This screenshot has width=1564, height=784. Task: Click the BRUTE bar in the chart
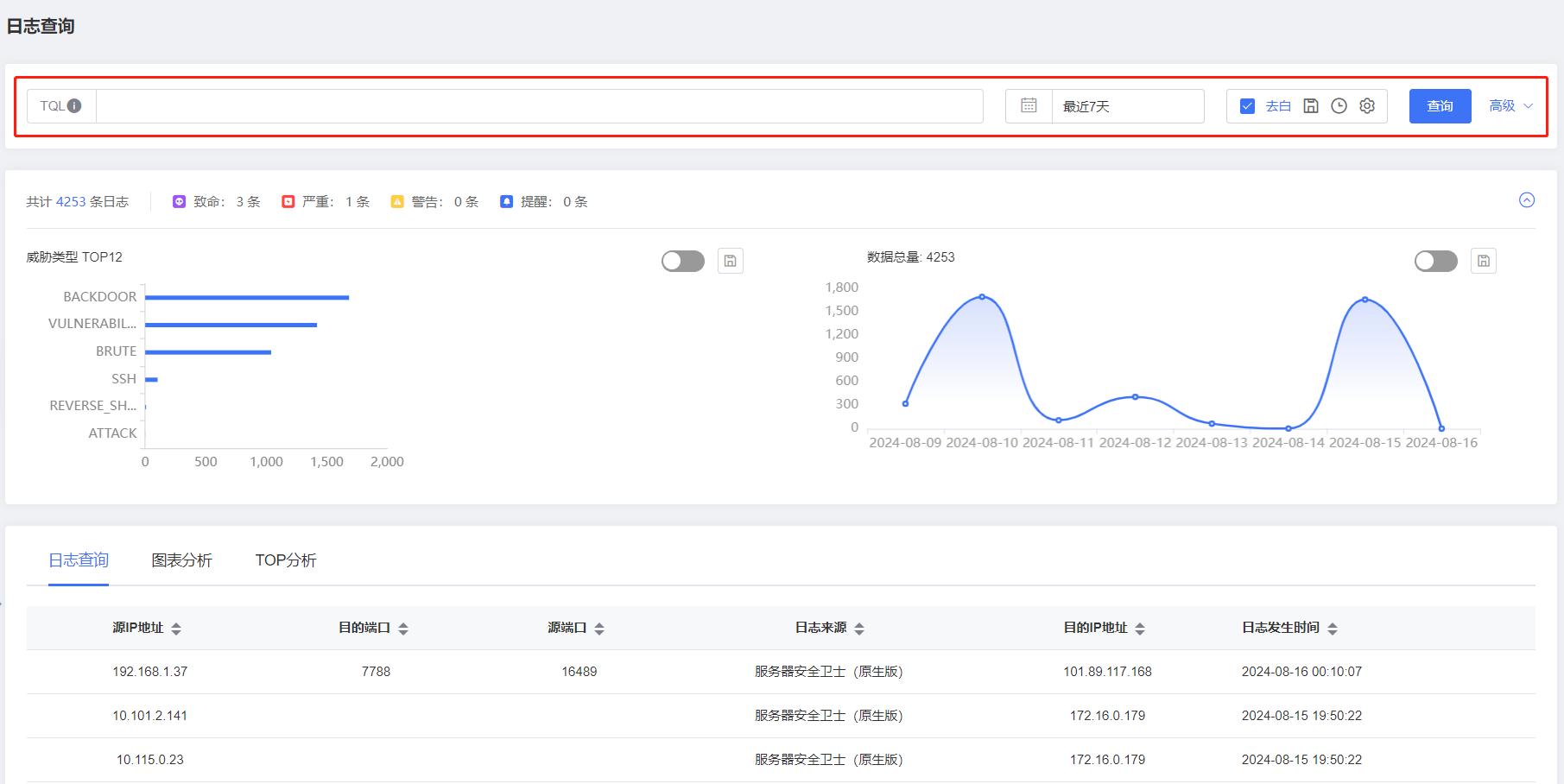pos(208,352)
